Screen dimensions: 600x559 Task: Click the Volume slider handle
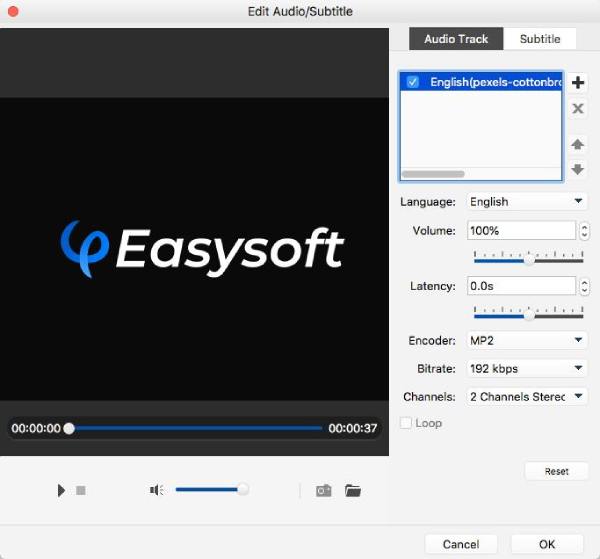[529, 260]
